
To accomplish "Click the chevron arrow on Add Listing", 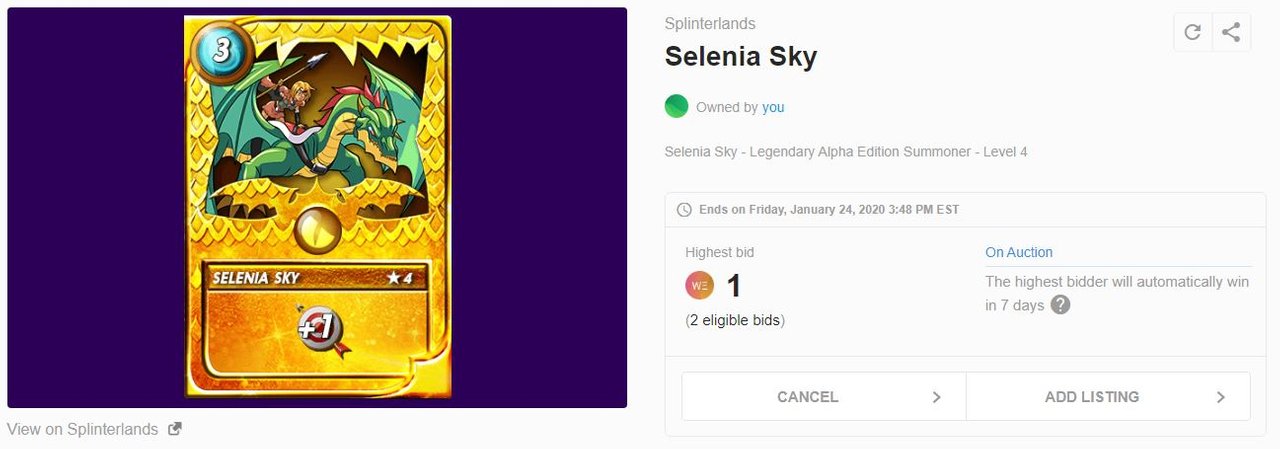I will coord(1220,397).
